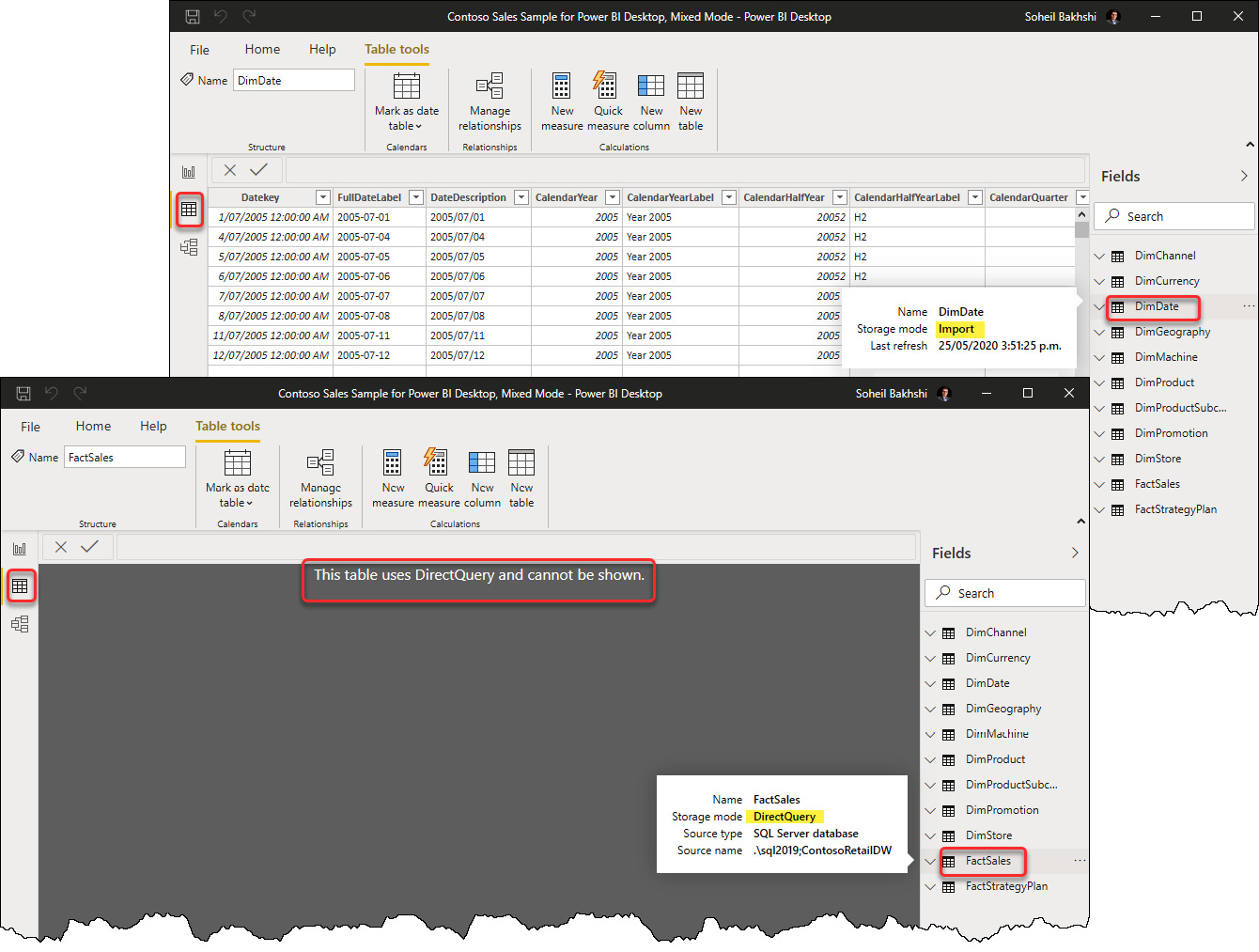This screenshot has height=952, width=1259.
Task: Click New measure in top window ribbon
Action: point(562,101)
